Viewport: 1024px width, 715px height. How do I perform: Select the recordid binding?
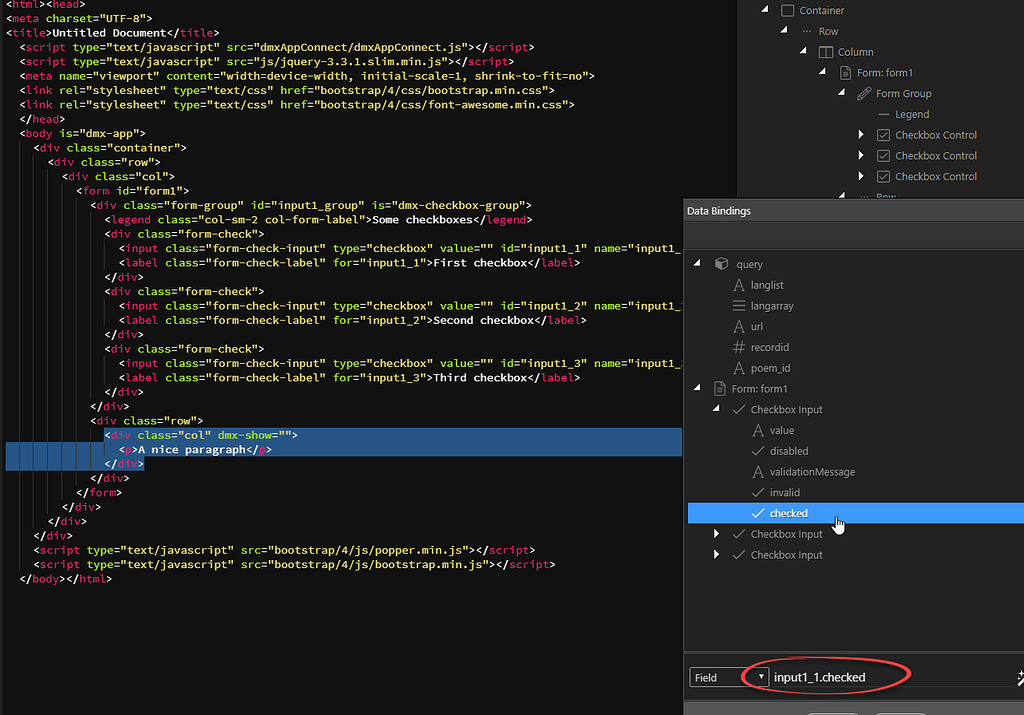[x=769, y=347]
